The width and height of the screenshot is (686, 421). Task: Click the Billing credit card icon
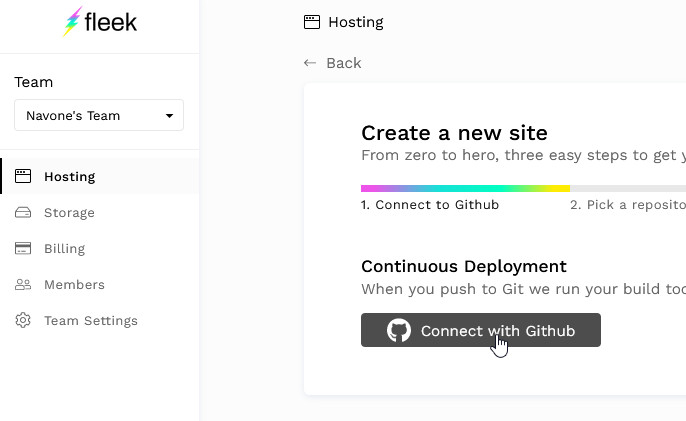(x=23, y=249)
